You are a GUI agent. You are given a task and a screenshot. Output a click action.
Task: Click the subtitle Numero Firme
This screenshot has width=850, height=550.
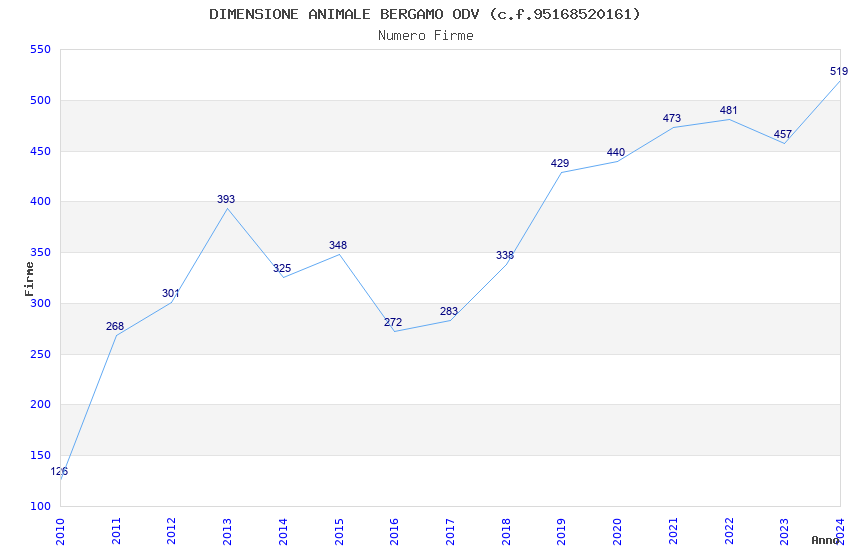pos(426,36)
